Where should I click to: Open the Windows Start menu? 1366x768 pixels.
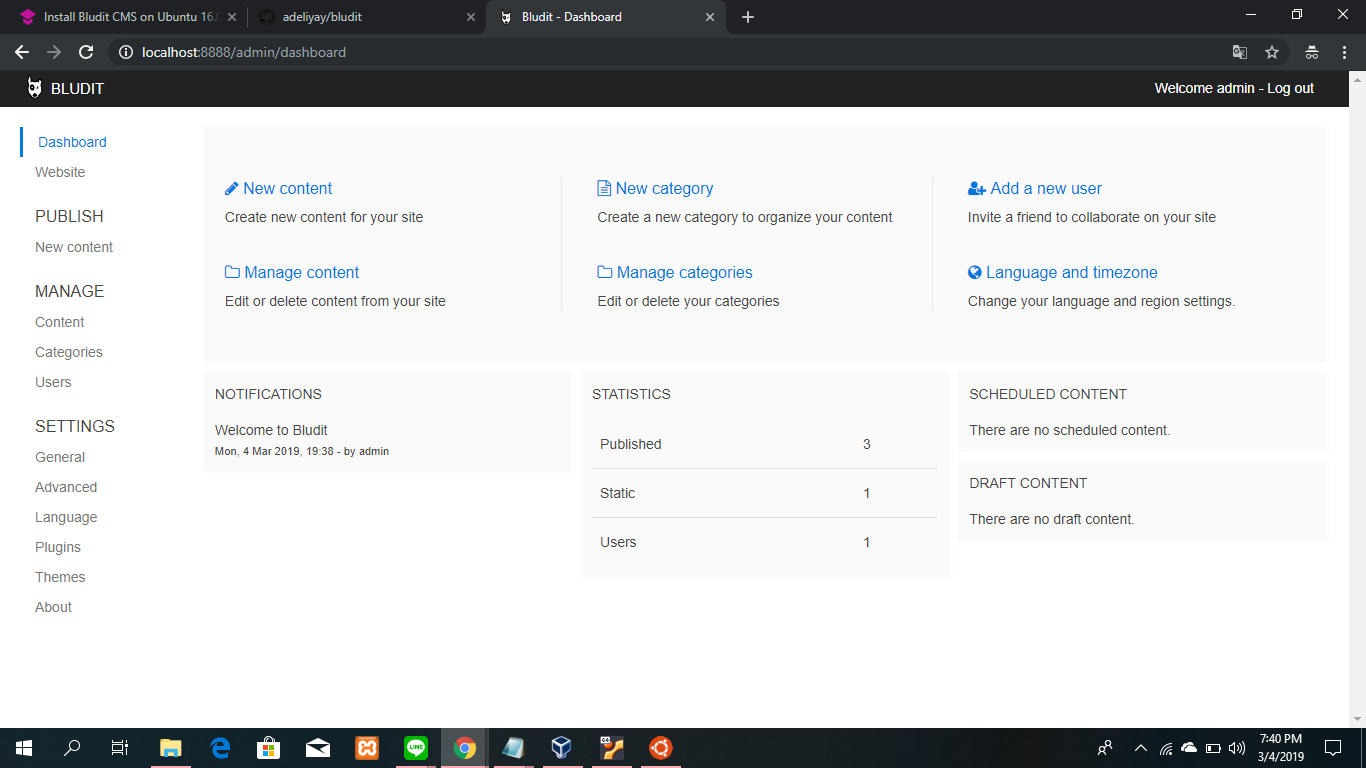click(x=24, y=748)
